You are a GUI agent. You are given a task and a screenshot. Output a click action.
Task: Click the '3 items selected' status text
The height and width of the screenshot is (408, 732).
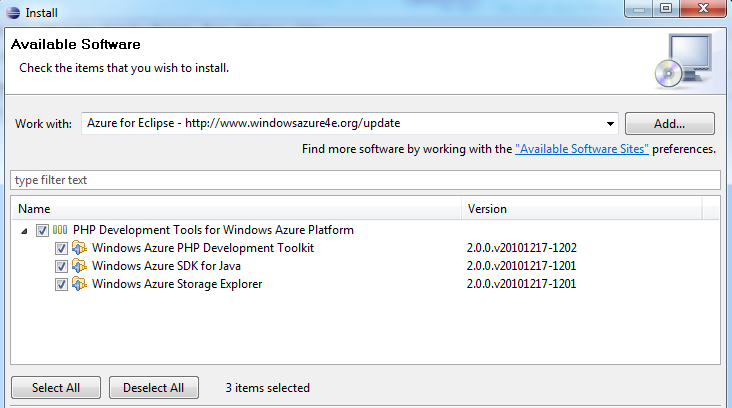[267, 388]
